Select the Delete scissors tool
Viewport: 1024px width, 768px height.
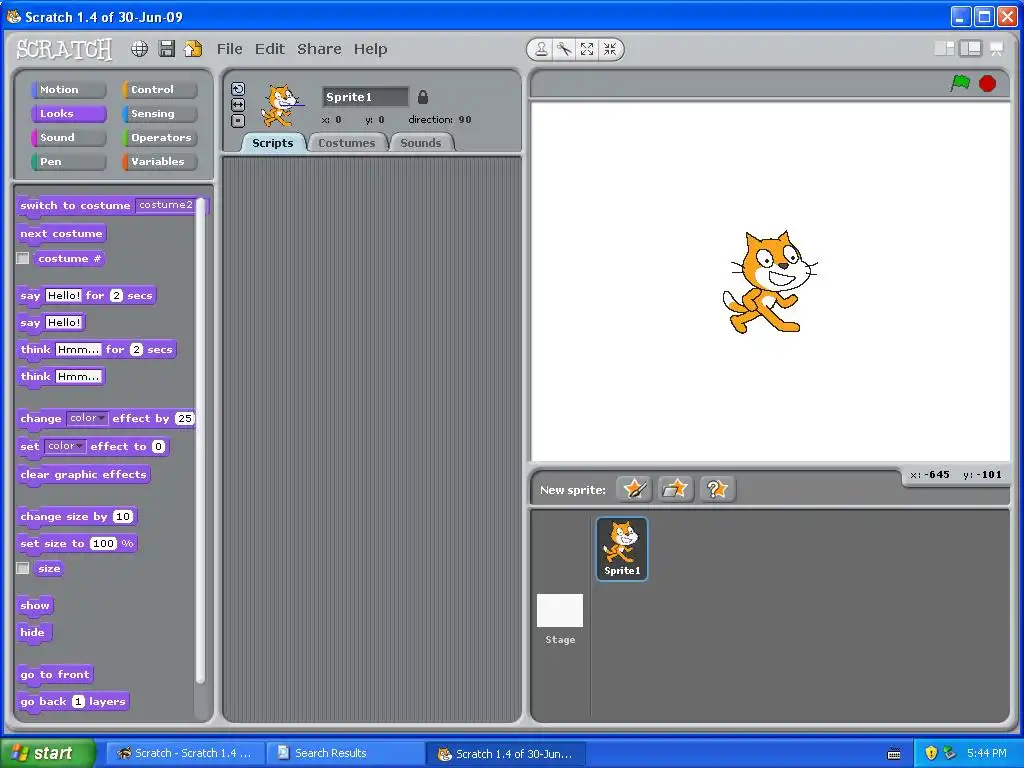564,49
